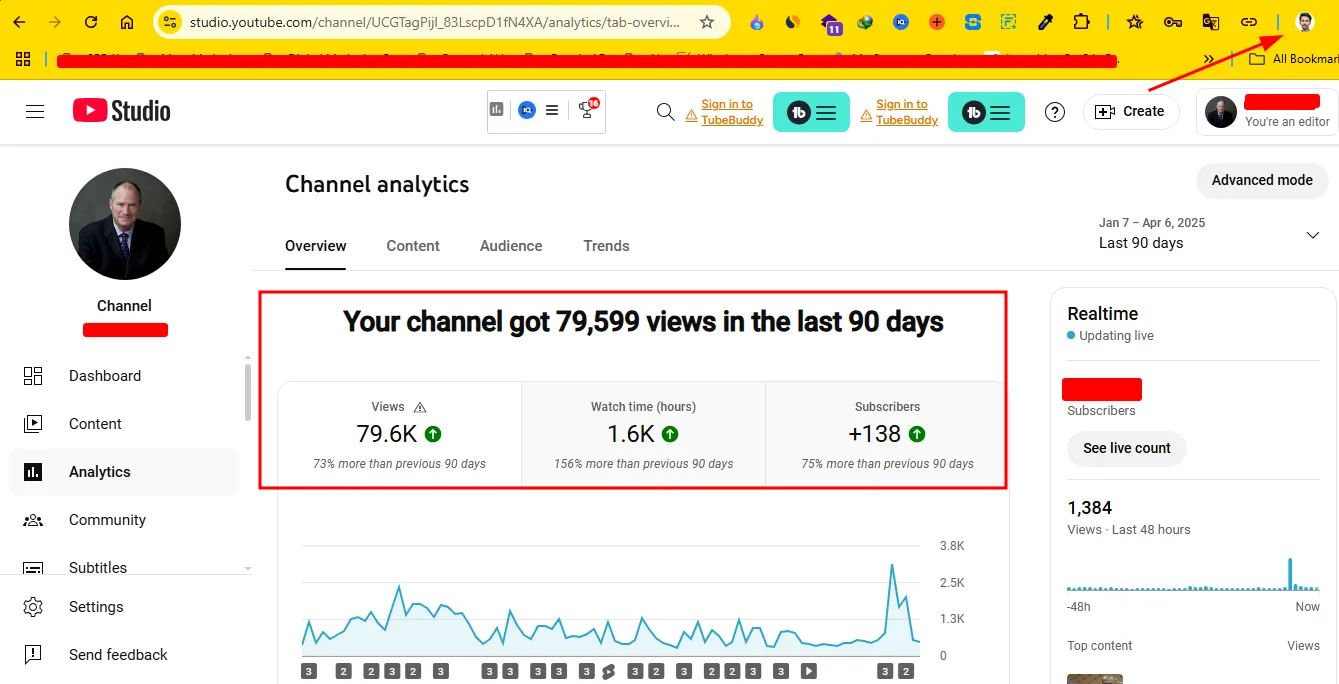Expand the Last 90 days date range
The image size is (1339, 684).
pos(1312,235)
